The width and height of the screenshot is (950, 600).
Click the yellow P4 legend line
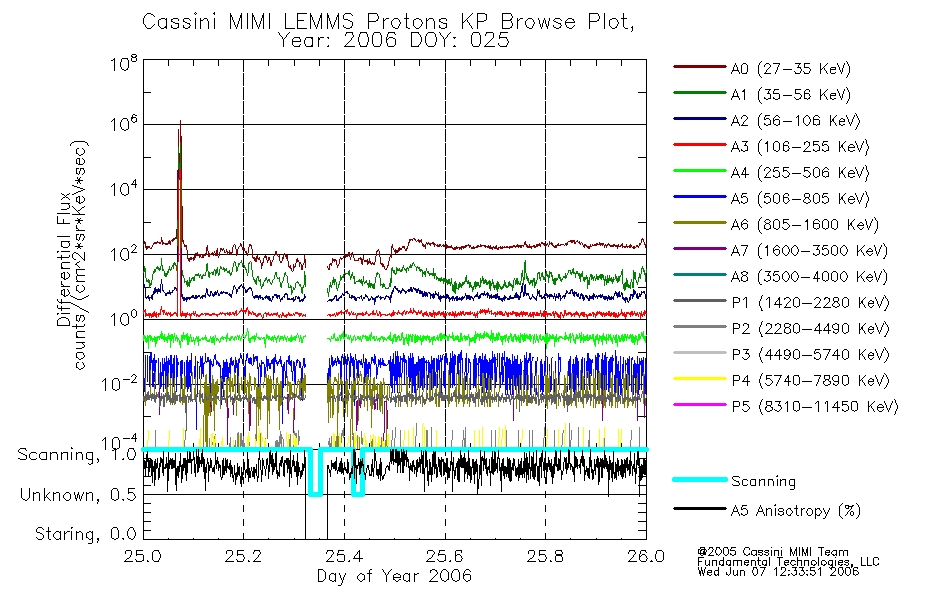pyautogui.click(x=699, y=379)
